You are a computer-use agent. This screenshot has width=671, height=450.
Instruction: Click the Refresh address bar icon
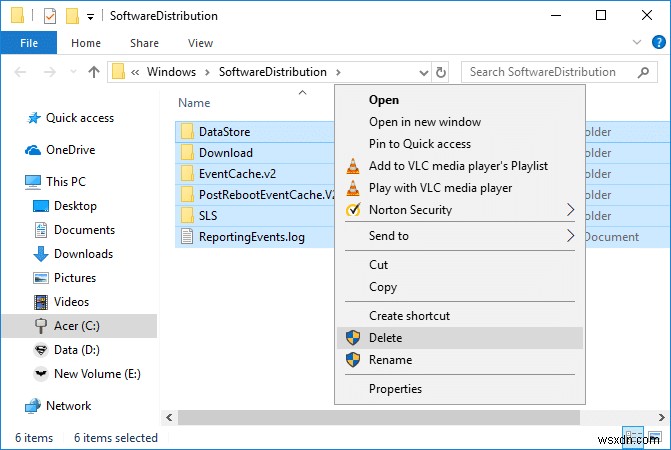[441, 72]
